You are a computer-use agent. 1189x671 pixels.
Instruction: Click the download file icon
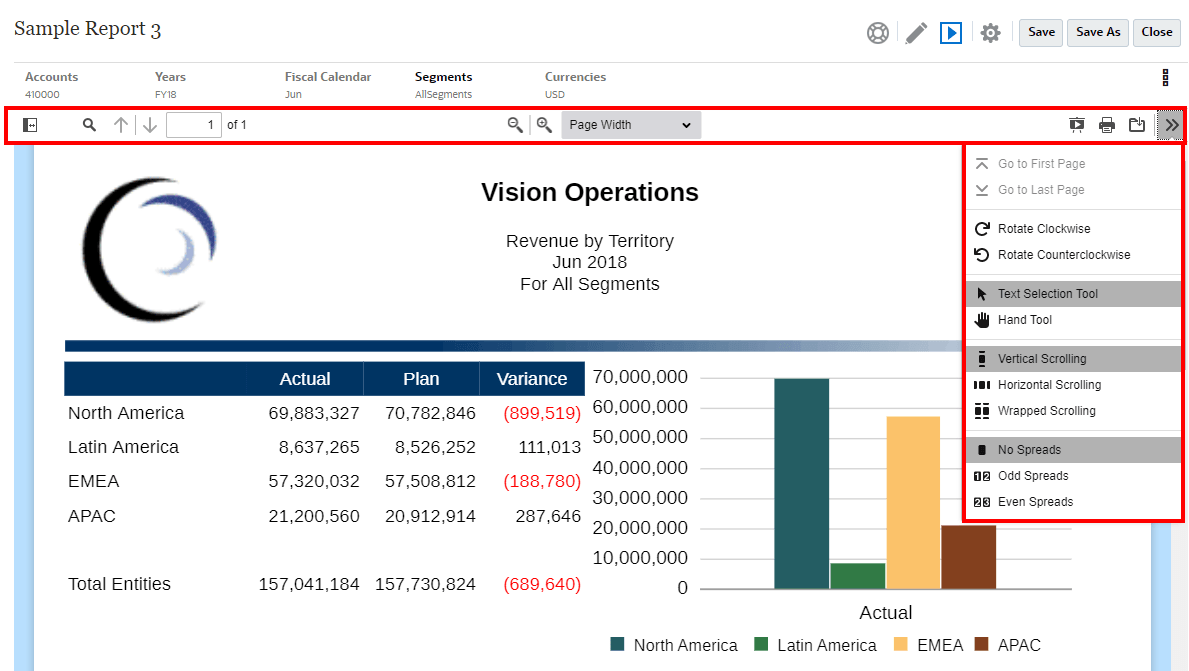click(x=1137, y=125)
